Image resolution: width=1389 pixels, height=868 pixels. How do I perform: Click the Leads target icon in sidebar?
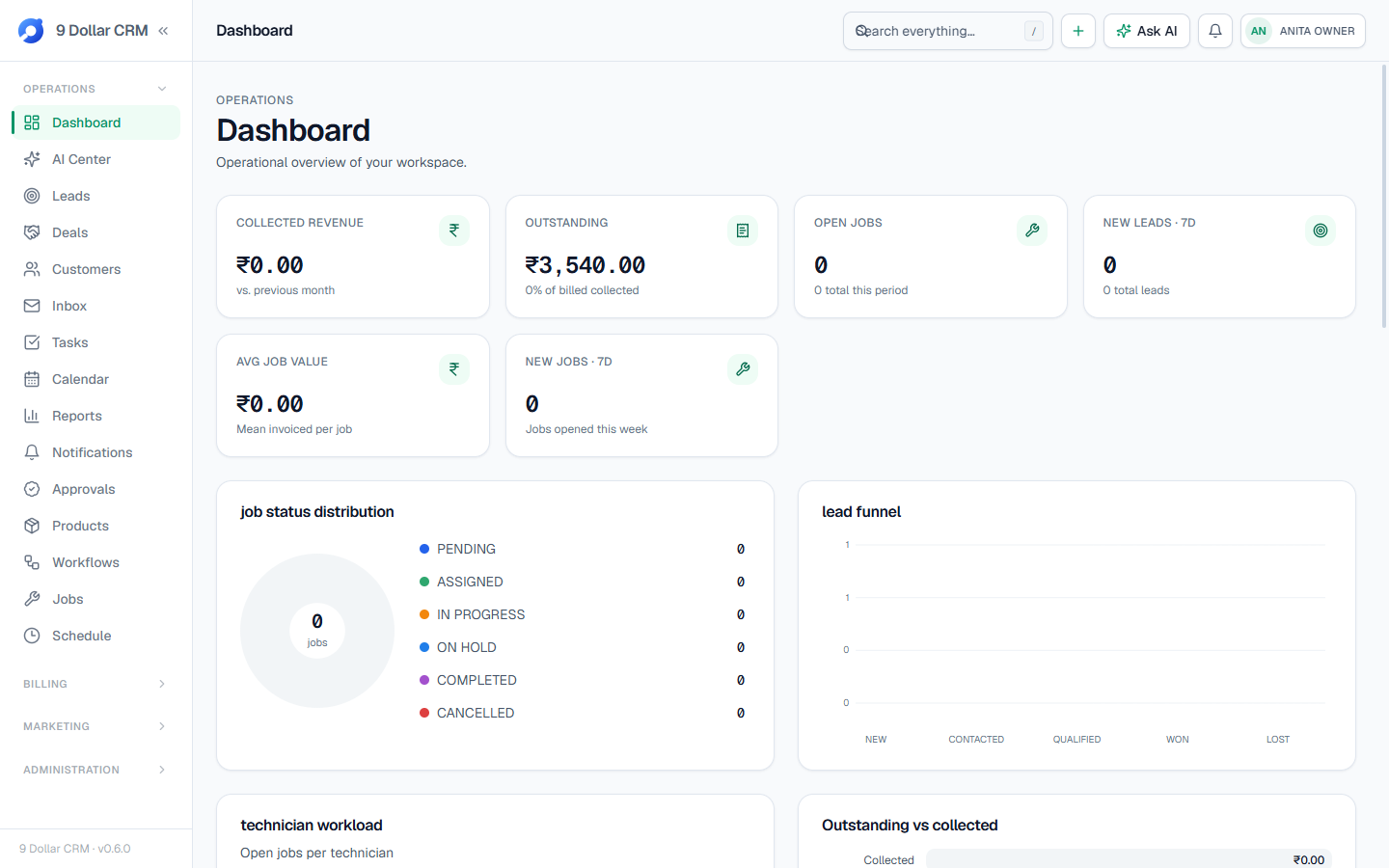pyautogui.click(x=32, y=196)
